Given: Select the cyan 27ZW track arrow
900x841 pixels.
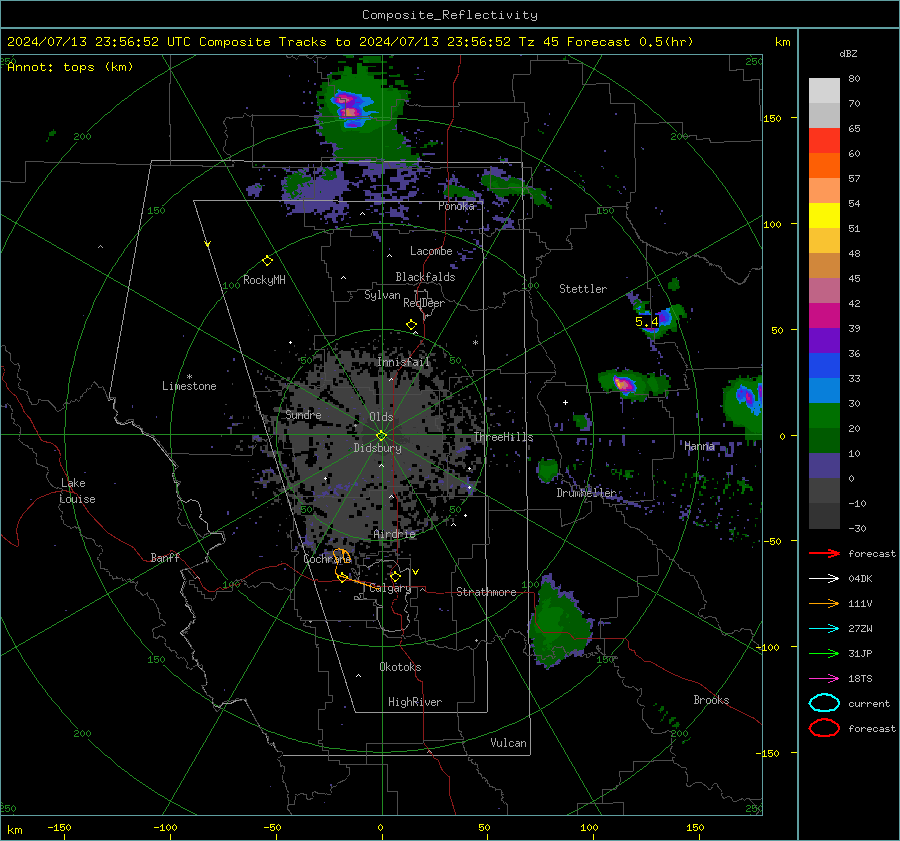Looking at the screenshot, I should [824, 629].
